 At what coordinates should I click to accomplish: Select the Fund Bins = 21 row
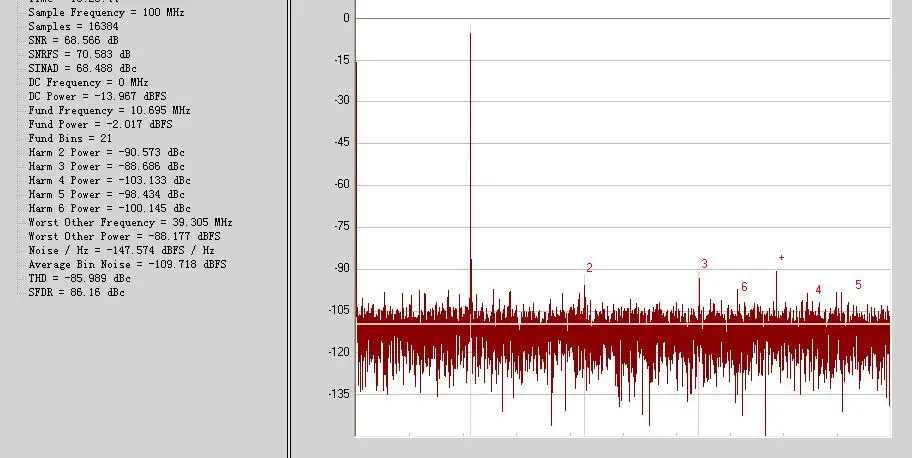click(x=70, y=138)
